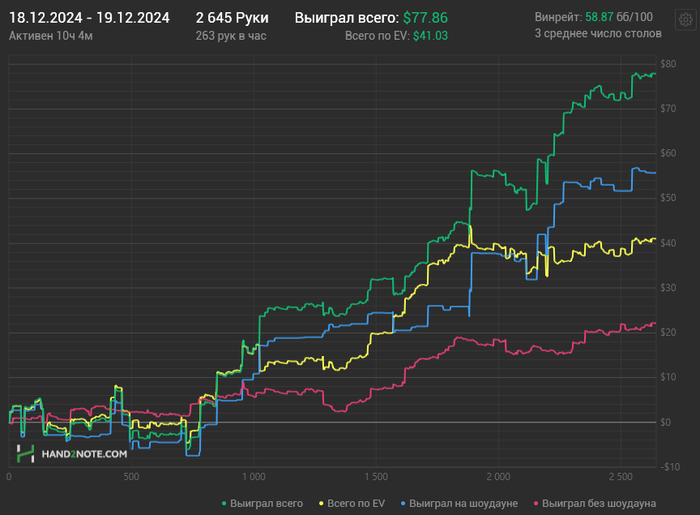Screen dimensions: 700x515
Task: Click the '2 000' x-axis label
Action: click(498, 477)
